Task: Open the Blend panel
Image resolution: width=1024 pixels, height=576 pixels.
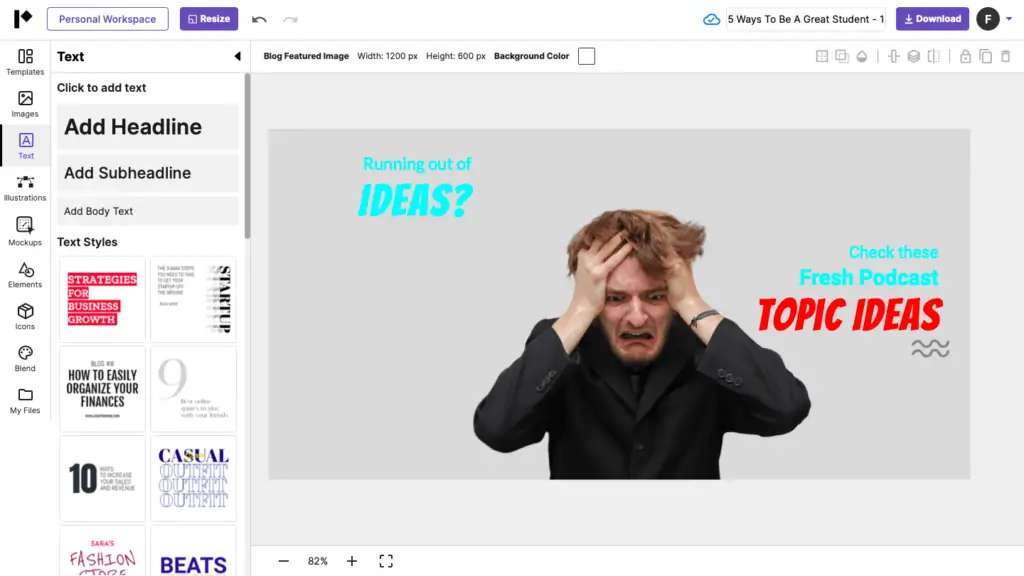Action: [25, 358]
